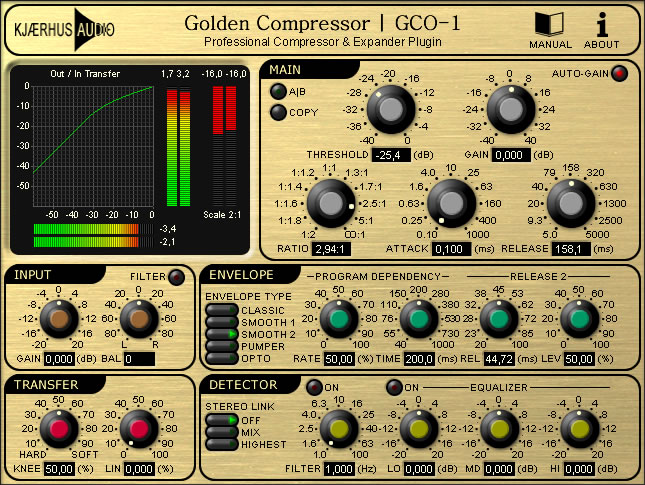Click the Release 2 Lev knob
The height and width of the screenshot is (485, 645).
[x=579, y=319]
